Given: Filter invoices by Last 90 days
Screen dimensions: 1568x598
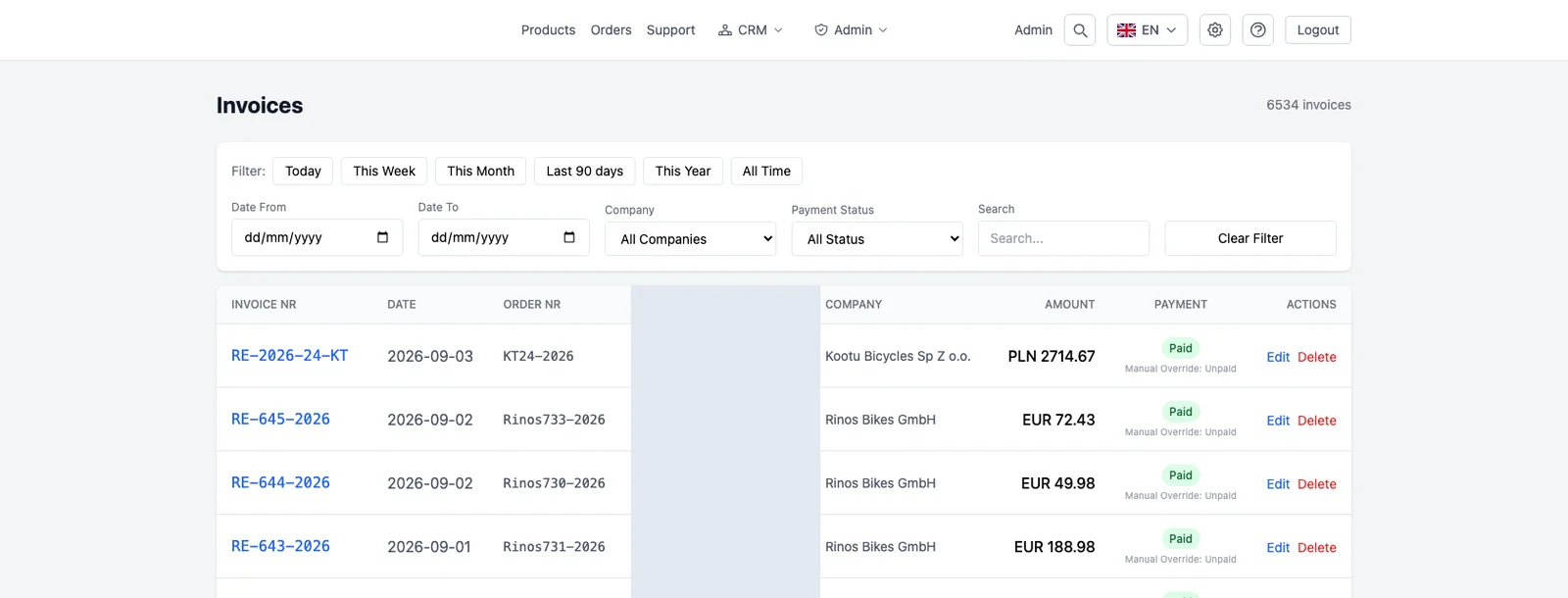Looking at the screenshot, I should tap(585, 171).
